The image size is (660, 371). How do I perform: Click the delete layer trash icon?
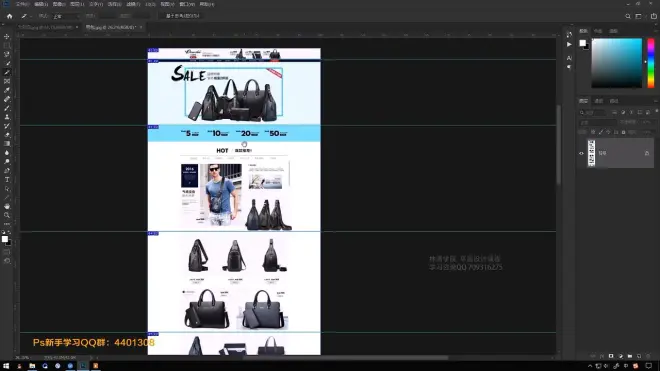(648, 356)
